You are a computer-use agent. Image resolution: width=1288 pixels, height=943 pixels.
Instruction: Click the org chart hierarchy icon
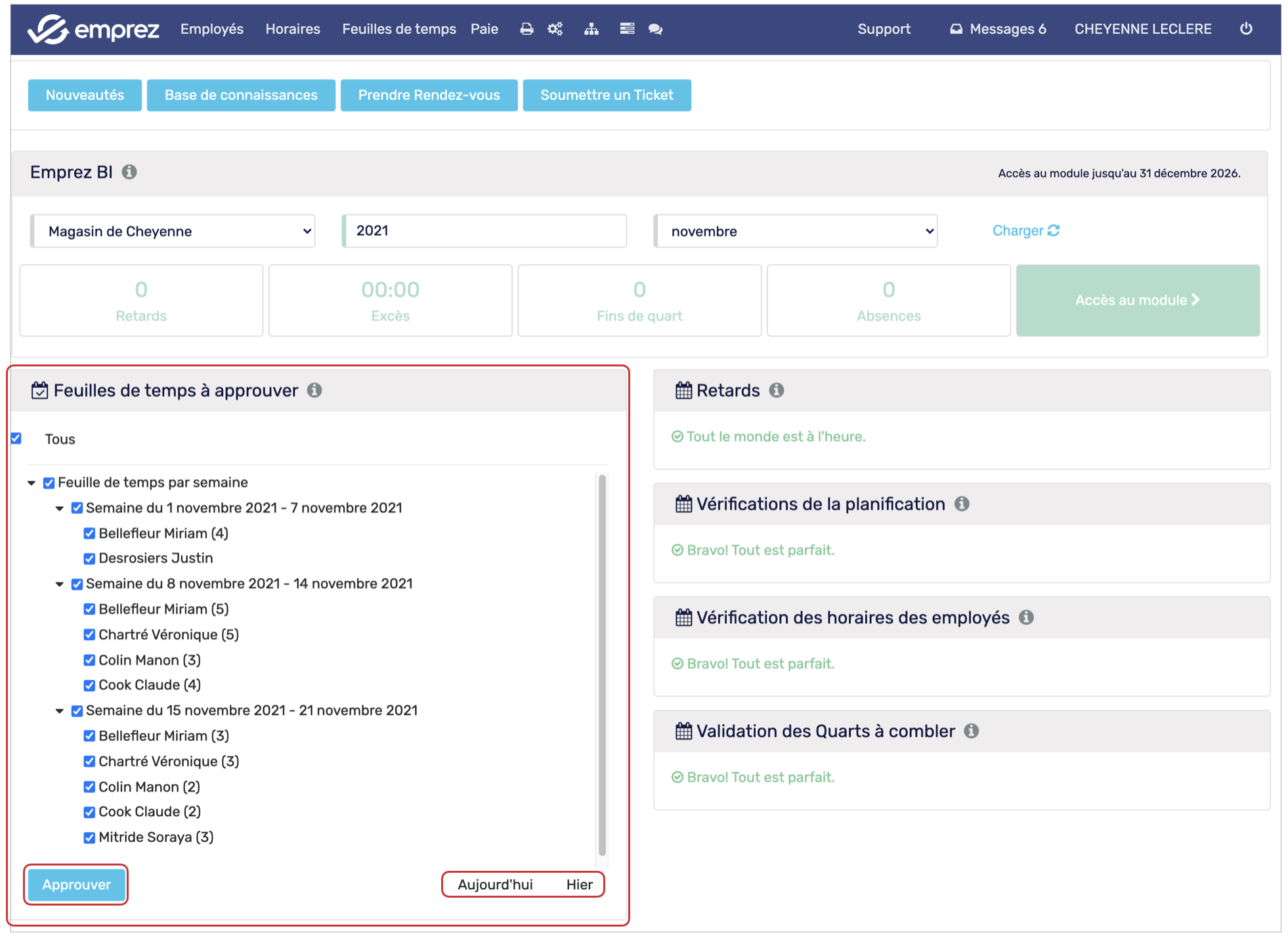coord(591,29)
